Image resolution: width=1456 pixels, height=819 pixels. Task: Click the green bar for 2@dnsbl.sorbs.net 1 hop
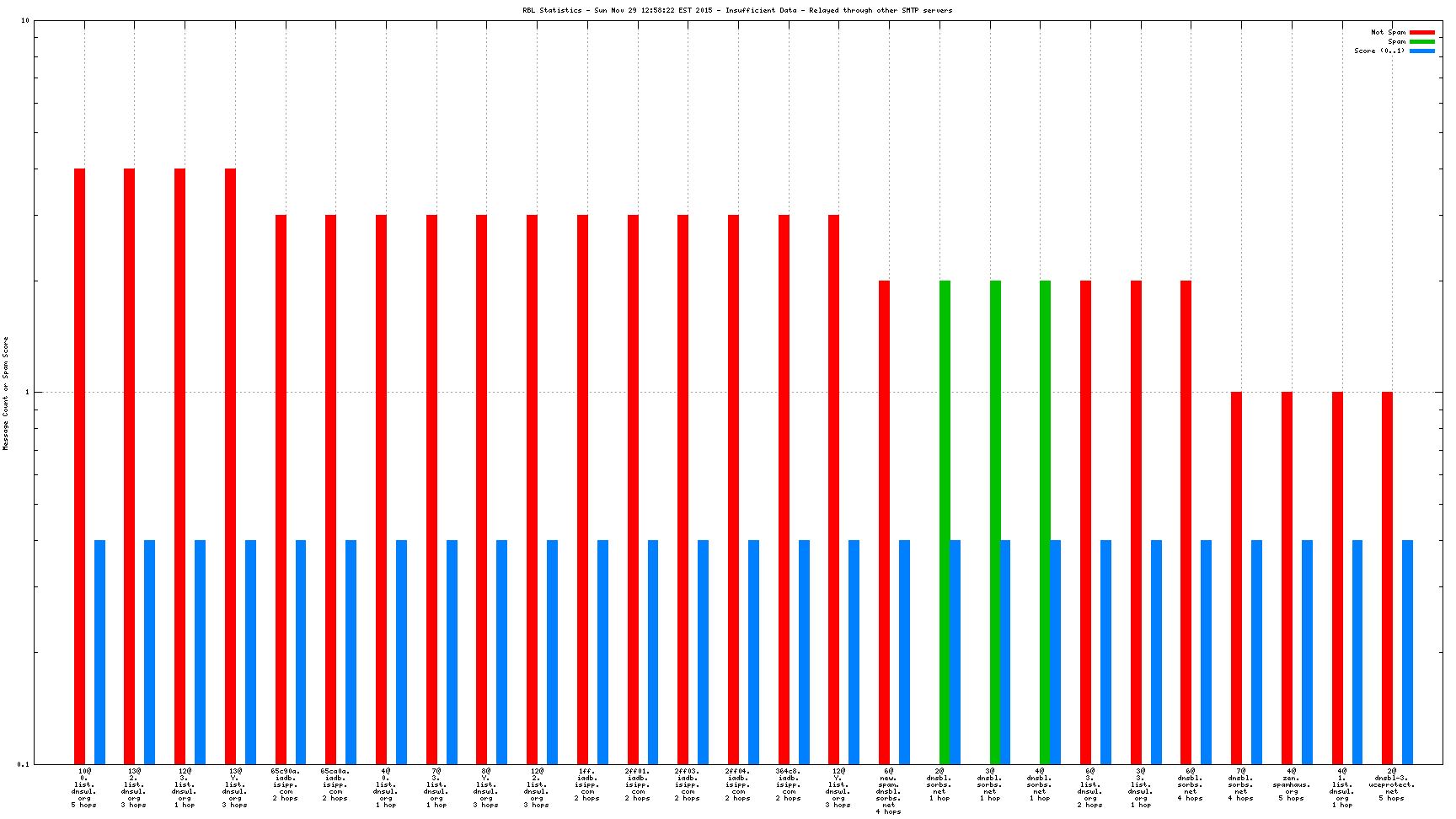[x=945, y=522]
